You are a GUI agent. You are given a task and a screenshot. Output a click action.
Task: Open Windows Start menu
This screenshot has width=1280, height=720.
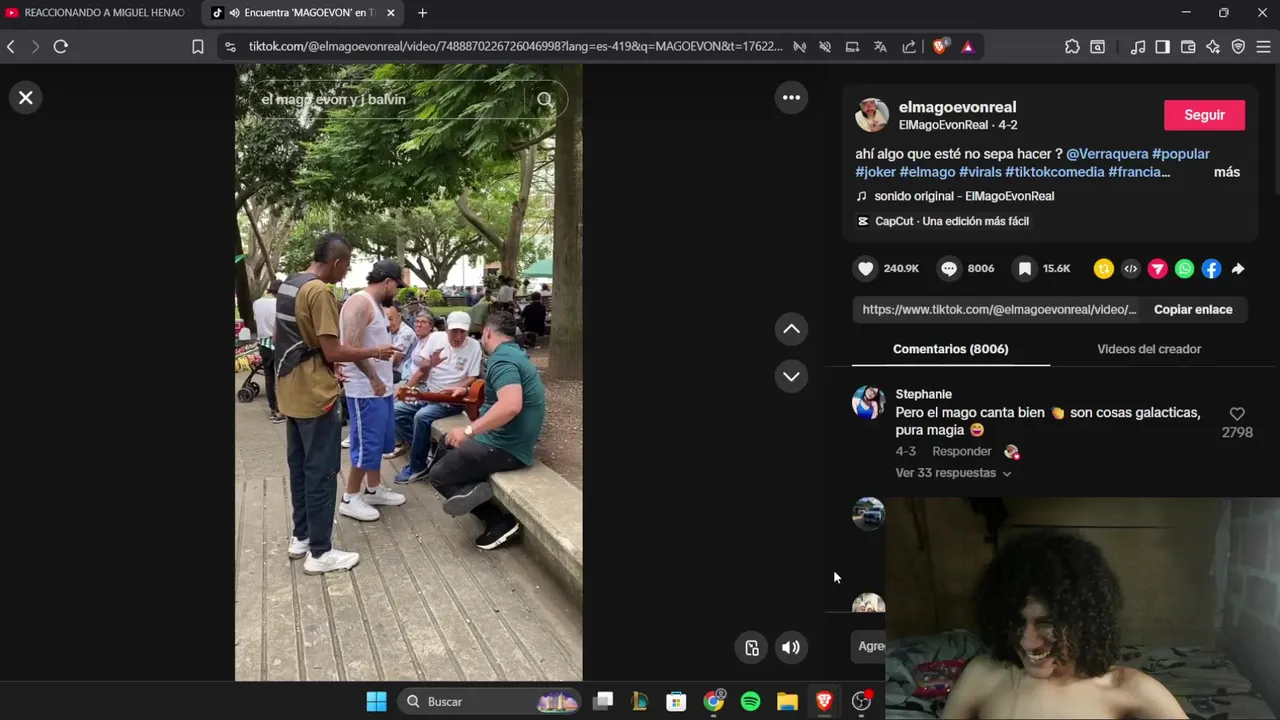pos(376,702)
